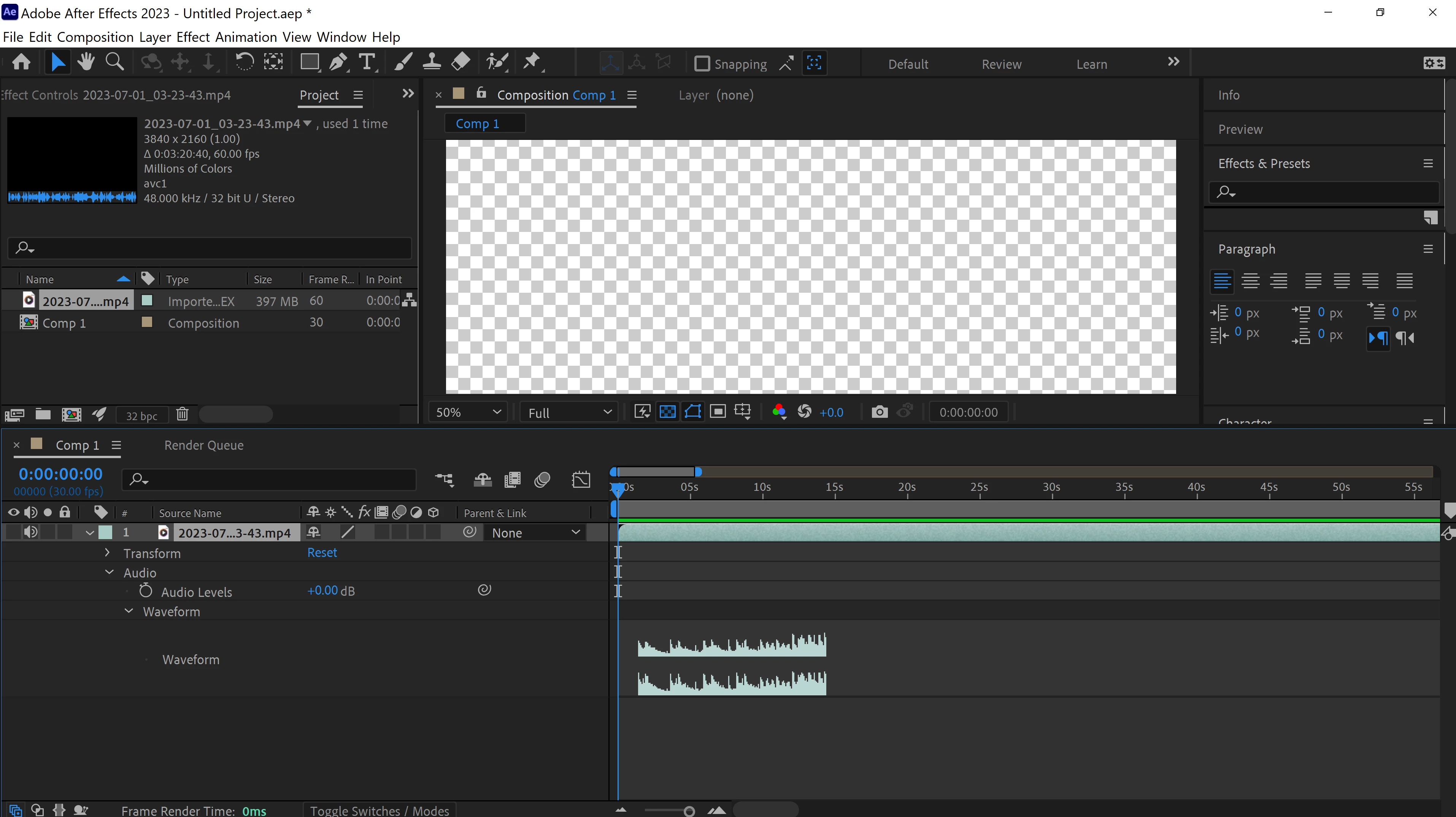Select the Hand tool
The width and height of the screenshot is (1456, 817).
click(x=86, y=62)
